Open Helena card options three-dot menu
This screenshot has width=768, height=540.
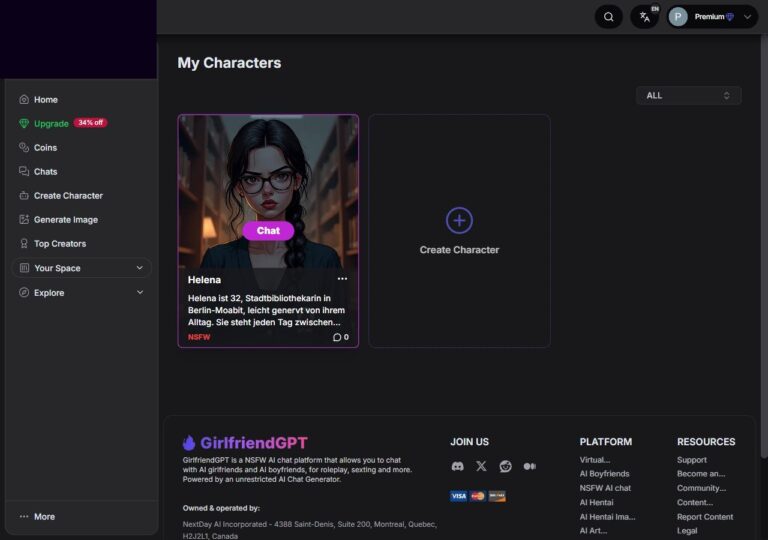coord(342,279)
